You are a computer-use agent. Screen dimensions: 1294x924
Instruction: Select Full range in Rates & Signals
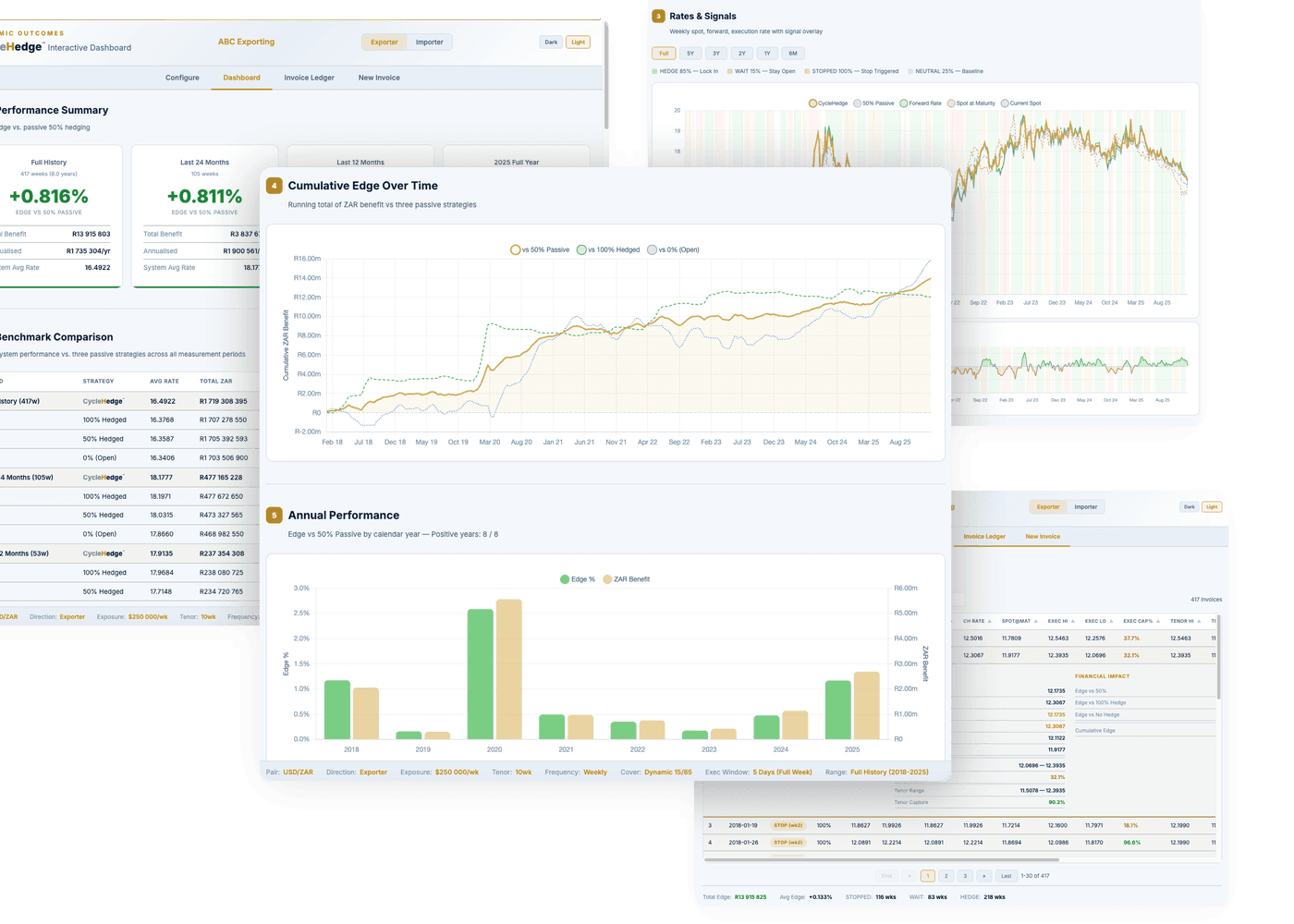pyautogui.click(x=664, y=54)
